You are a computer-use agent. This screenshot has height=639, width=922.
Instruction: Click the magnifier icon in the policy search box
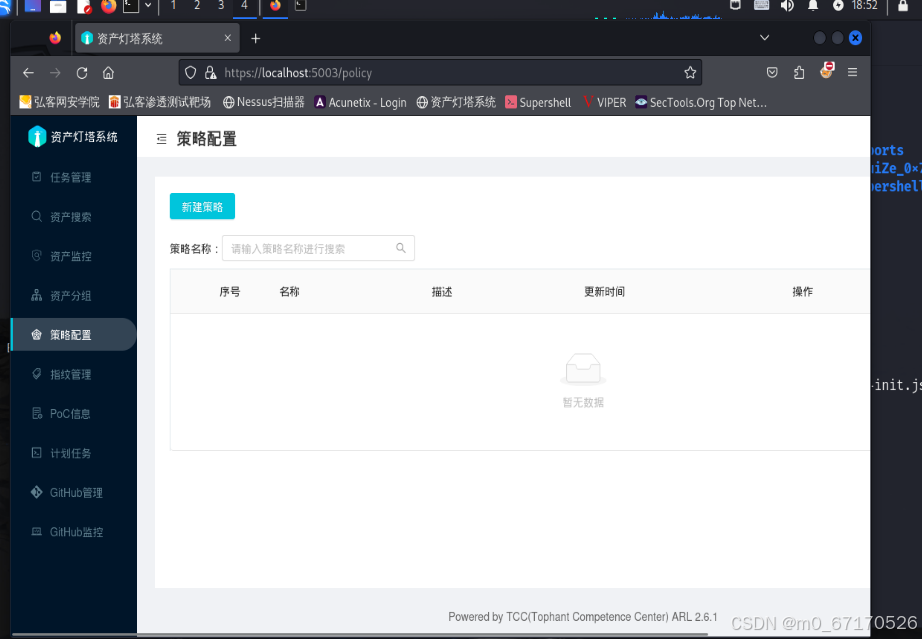pos(401,248)
